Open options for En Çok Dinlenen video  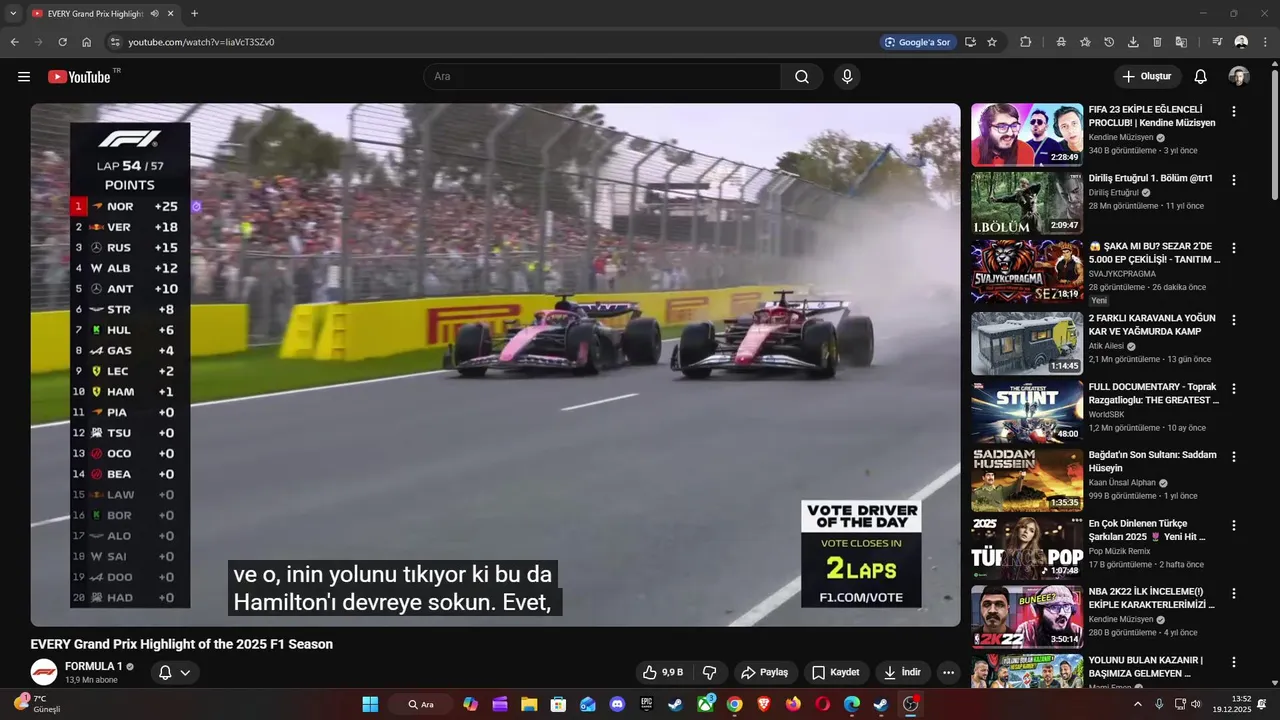[1233, 525]
